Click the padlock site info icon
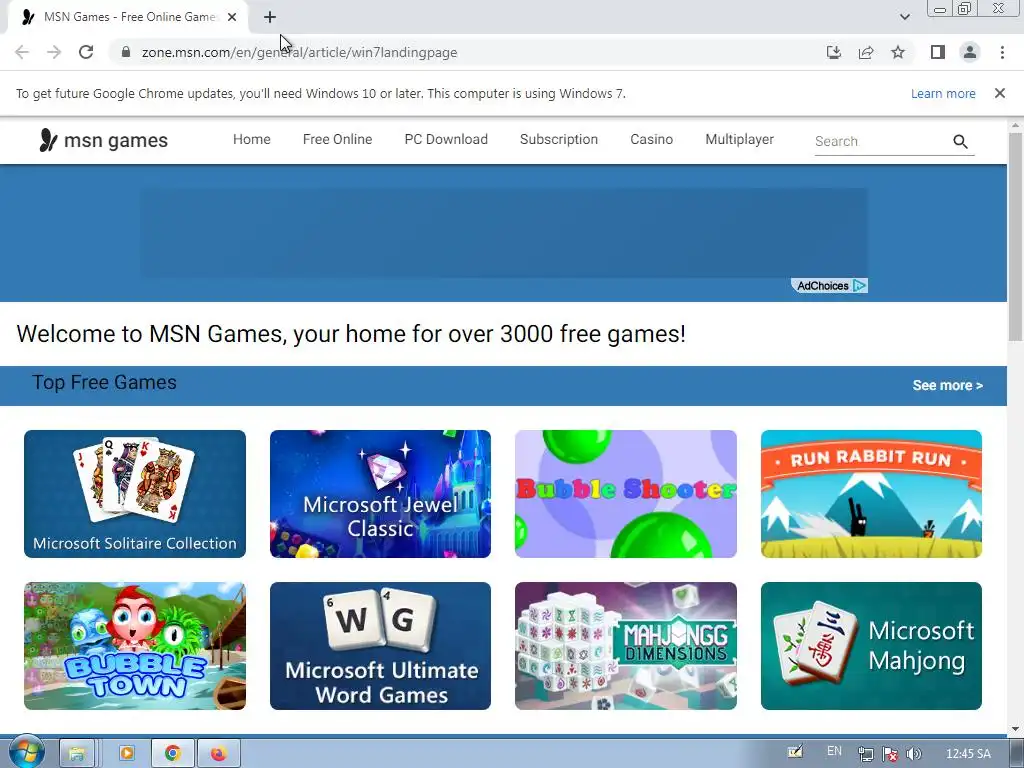 coord(126,52)
